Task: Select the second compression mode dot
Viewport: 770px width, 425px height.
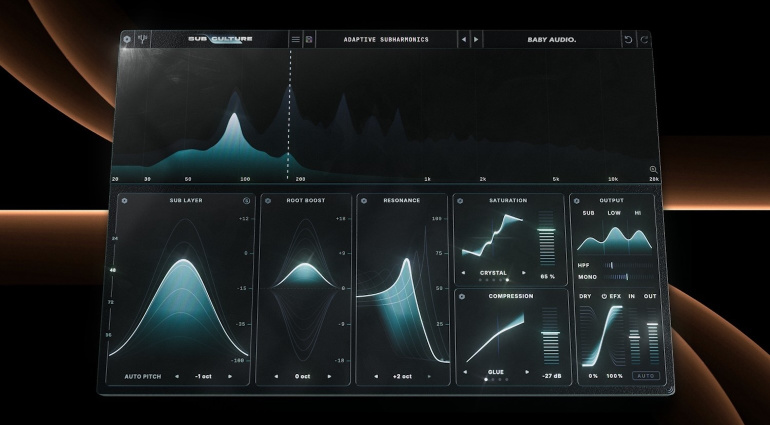Action: click(x=493, y=379)
